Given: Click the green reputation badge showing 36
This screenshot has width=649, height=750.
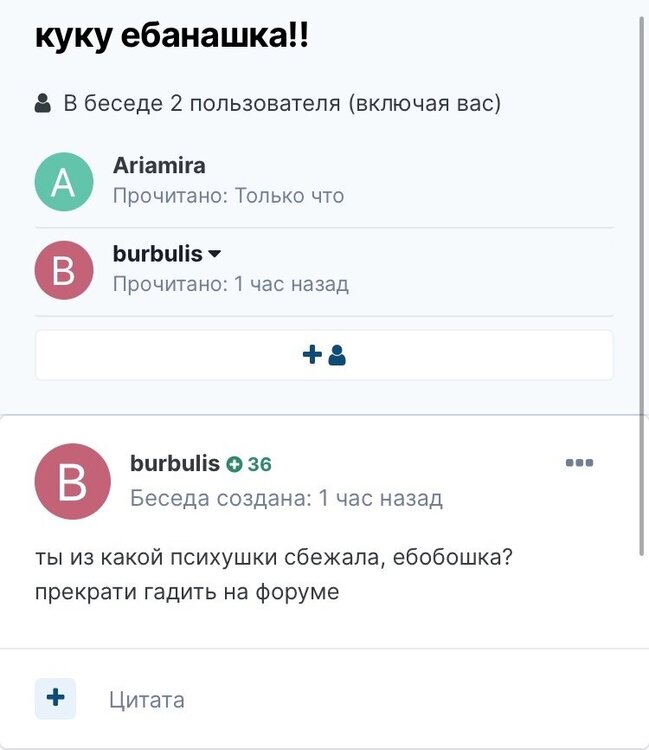Looking at the screenshot, I should pyautogui.click(x=249, y=464).
